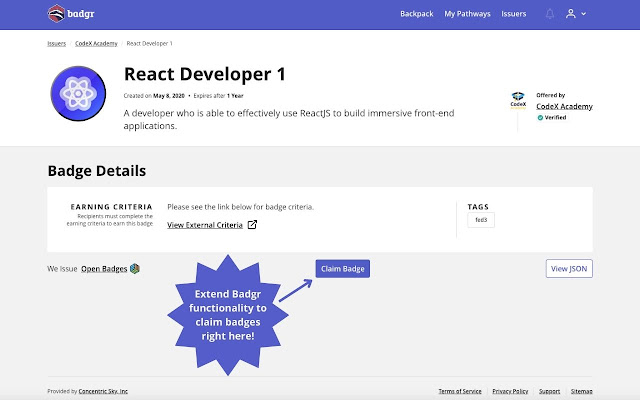Click the green Verified checkmark icon

(x=540, y=118)
